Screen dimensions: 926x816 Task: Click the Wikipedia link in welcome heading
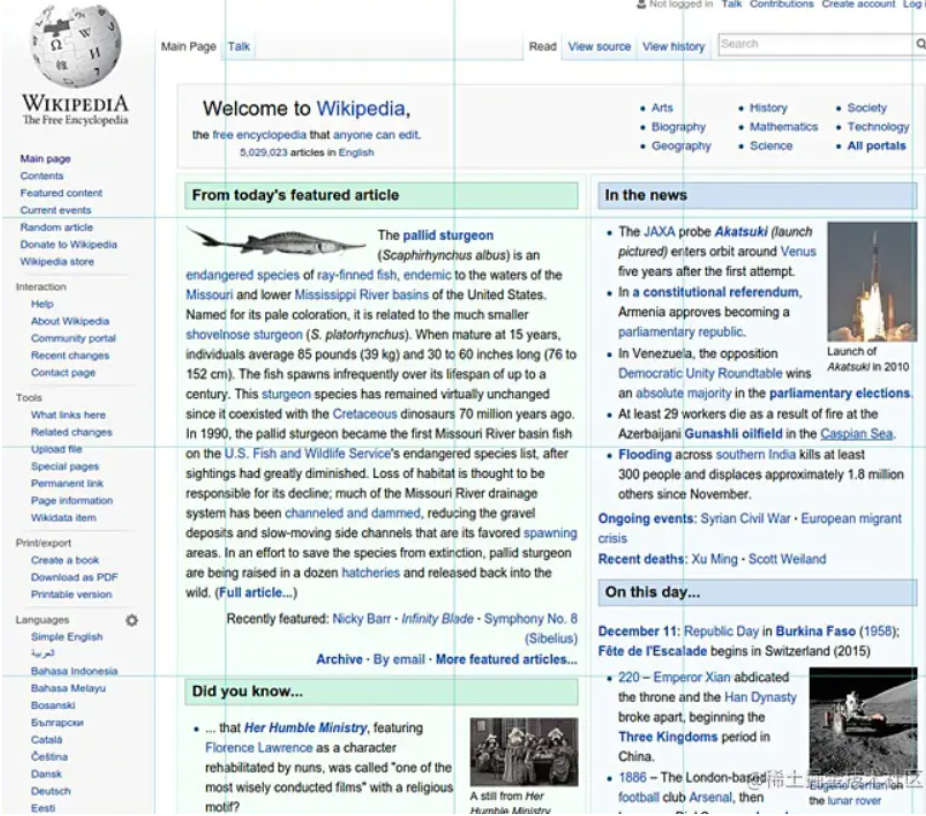tap(361, 109)
